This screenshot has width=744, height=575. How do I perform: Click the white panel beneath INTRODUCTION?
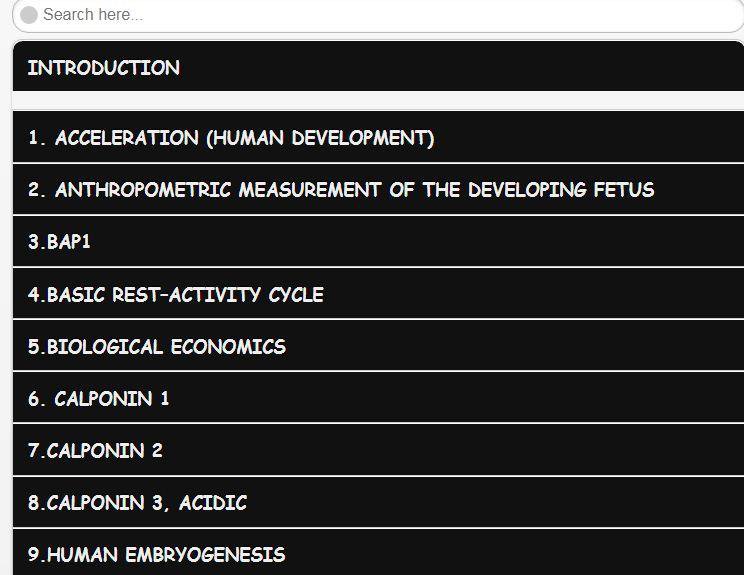coord(378,100)
